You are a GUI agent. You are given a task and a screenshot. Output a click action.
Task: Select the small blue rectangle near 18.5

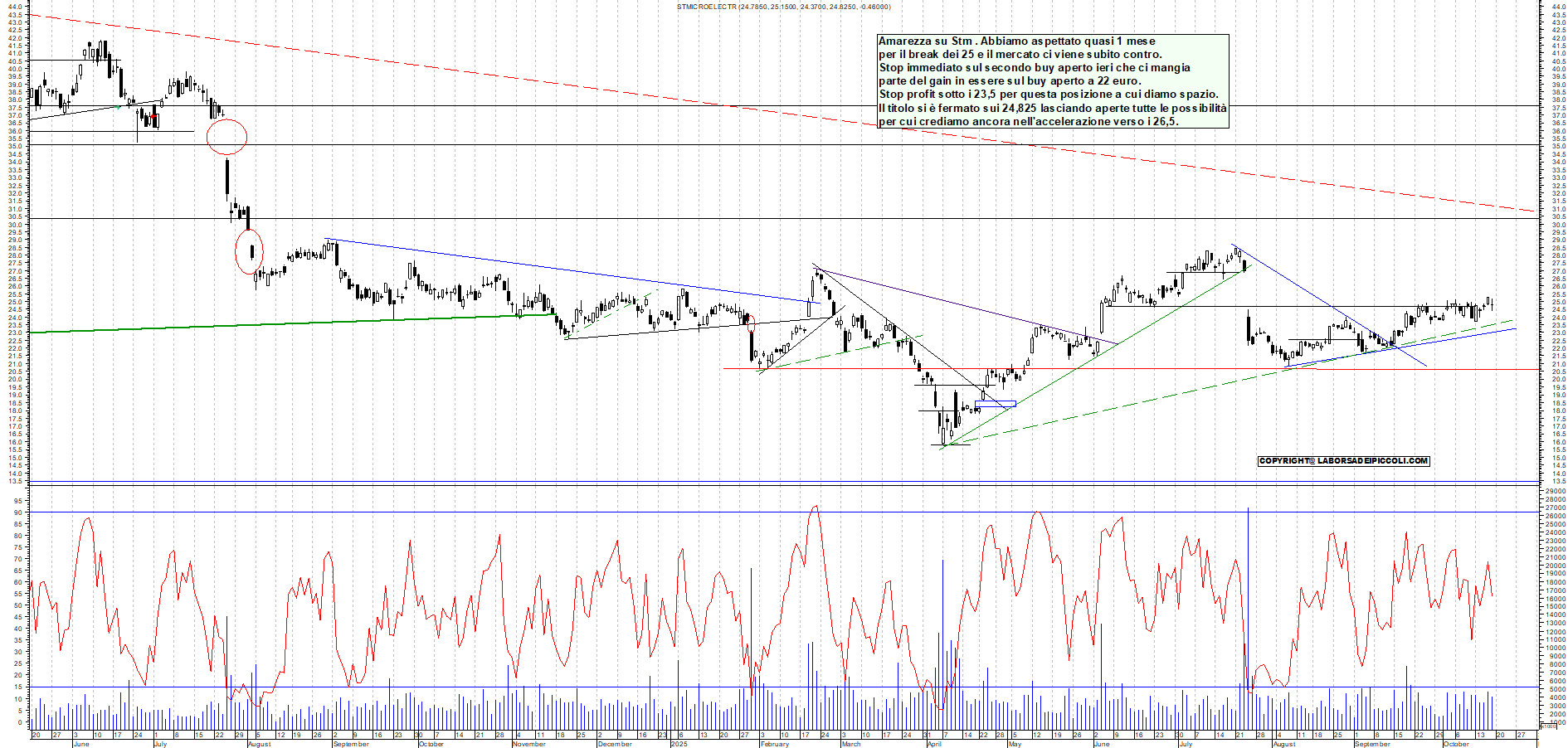click(x=996, y=405)
